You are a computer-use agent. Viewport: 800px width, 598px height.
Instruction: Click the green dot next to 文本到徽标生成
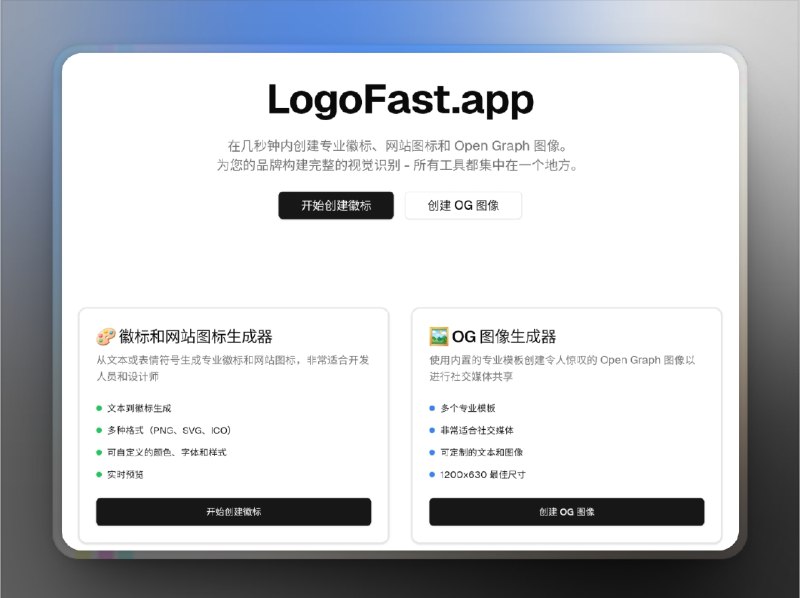pyautogui.click(x=100, y=408)
